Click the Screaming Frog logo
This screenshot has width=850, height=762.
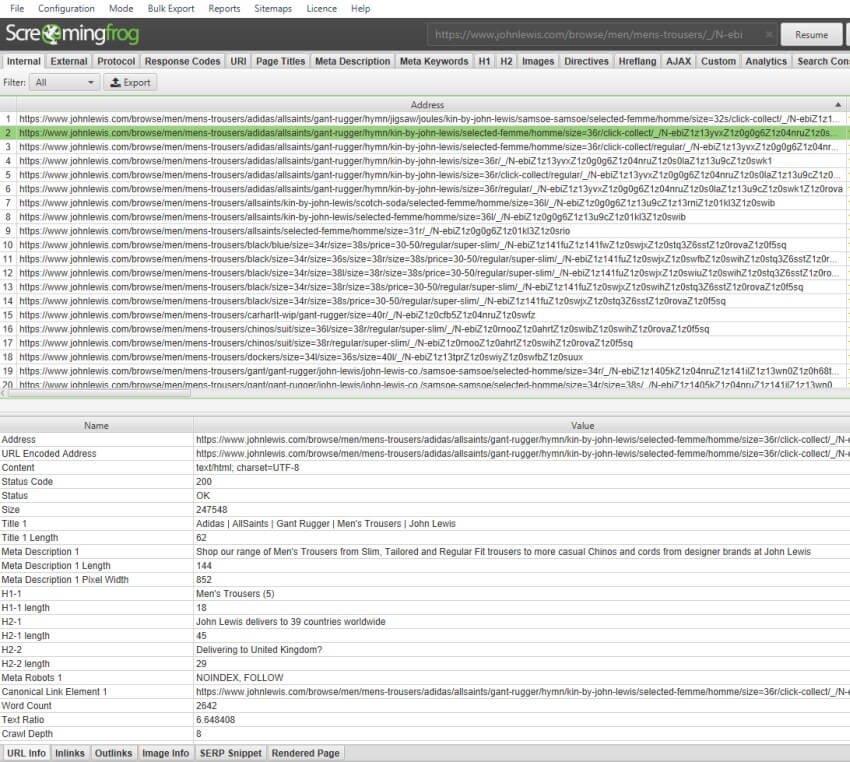(72, 34)
